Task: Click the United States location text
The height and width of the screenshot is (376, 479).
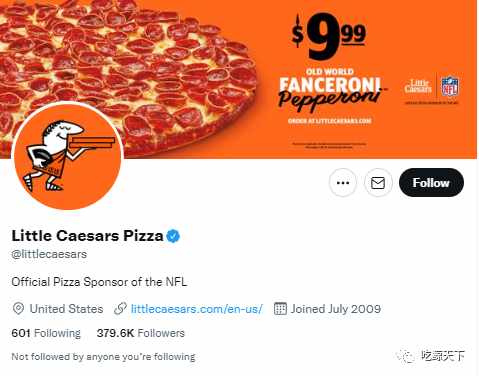Action: 66,309
